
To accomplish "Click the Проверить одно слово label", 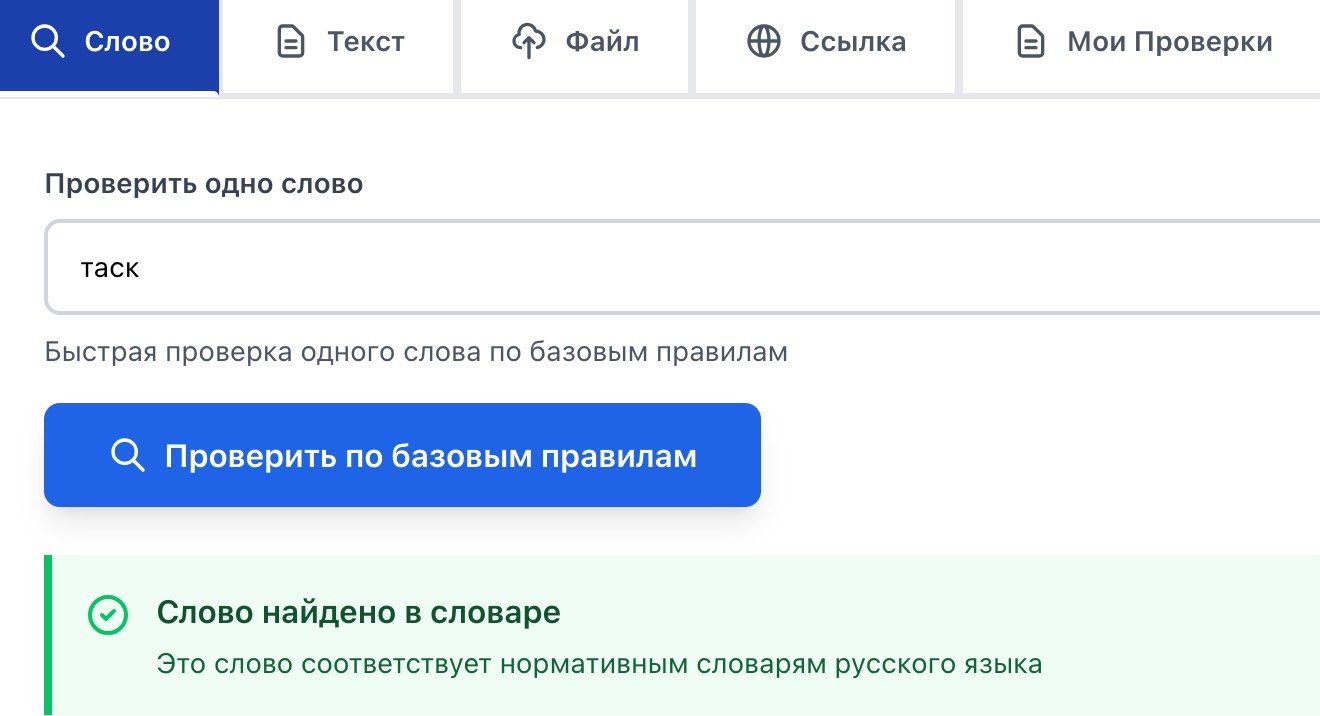I will (x=204, y=184).
